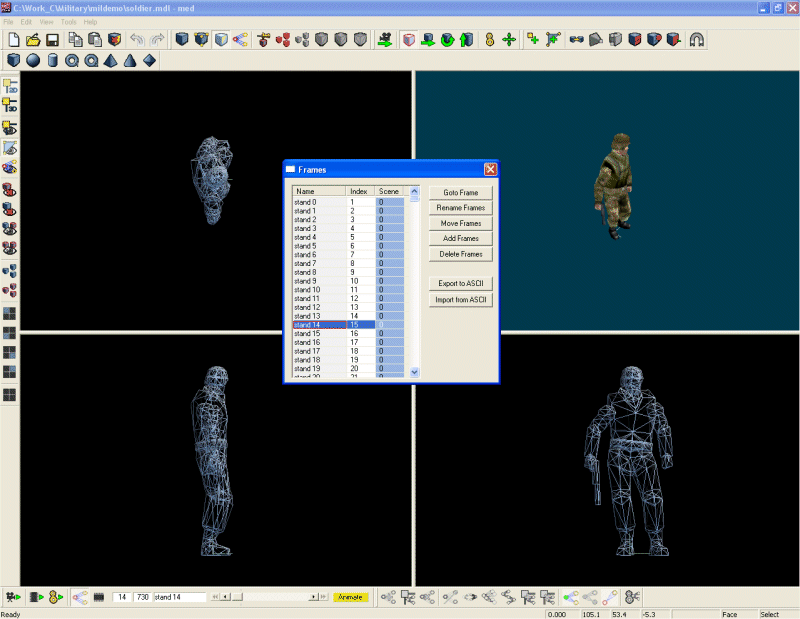Close the Frames dialog
Viewport: 800px width, 619px height.
click(x=490, y=169)
